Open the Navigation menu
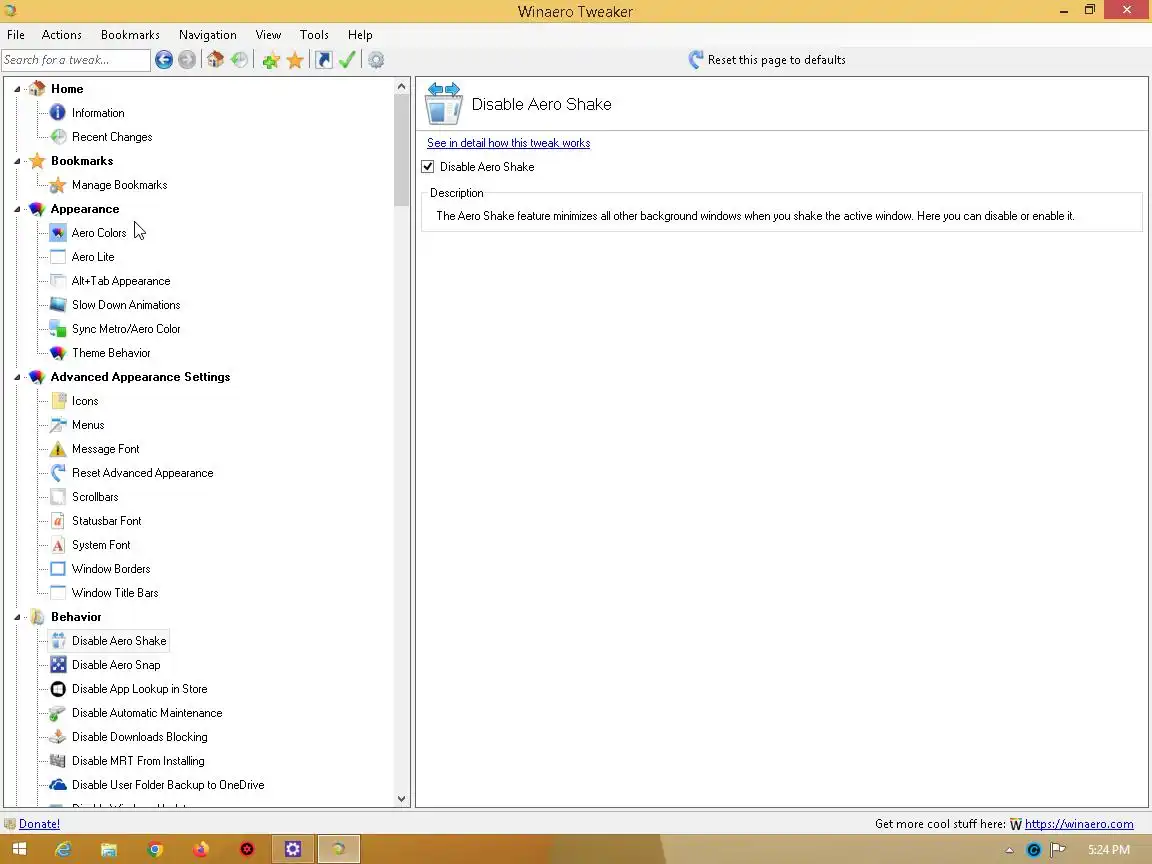1152x864 pixels. click(x=207, y=35)
